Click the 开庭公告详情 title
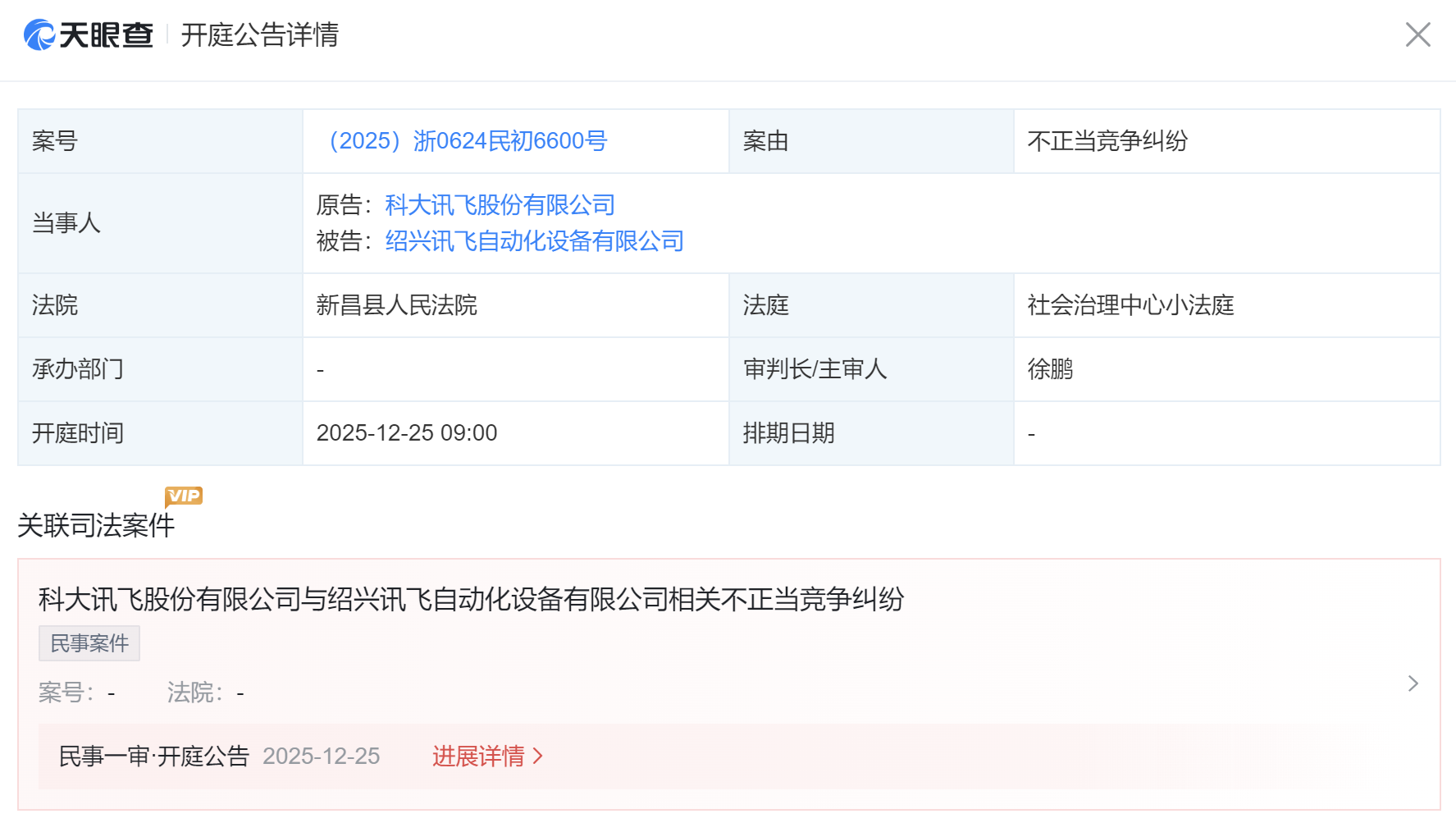Screen dimensions: 1456x832 coord(260,34)
